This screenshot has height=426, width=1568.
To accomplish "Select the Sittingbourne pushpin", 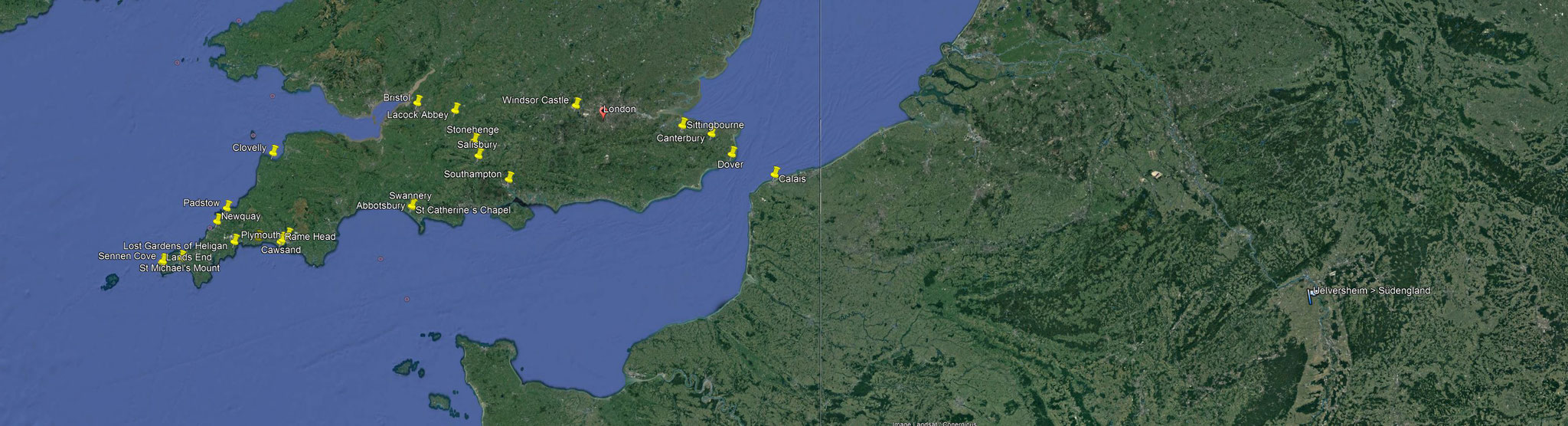I will pos(683,123).
